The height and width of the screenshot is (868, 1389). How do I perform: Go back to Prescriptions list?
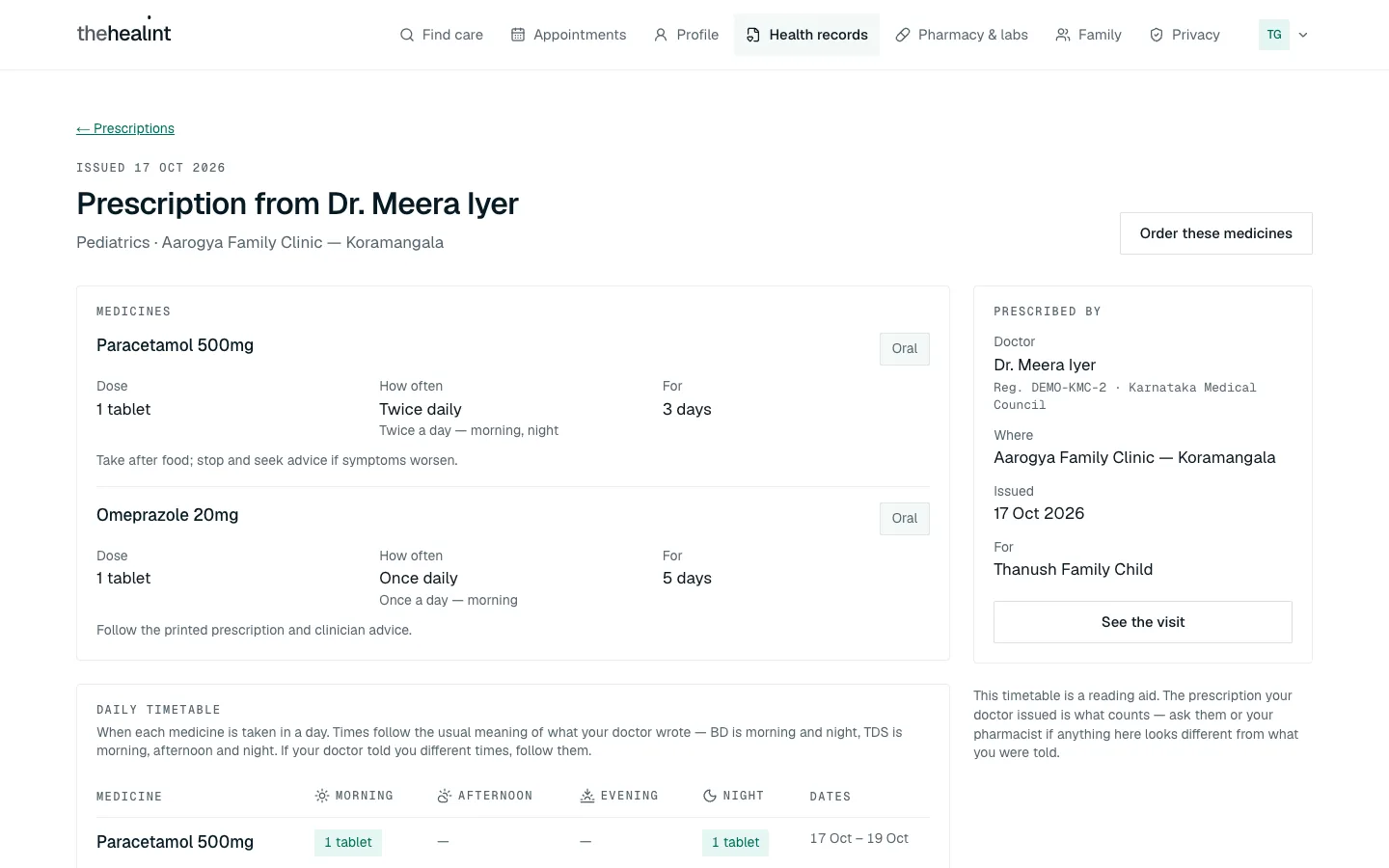(x=125, y=128)
